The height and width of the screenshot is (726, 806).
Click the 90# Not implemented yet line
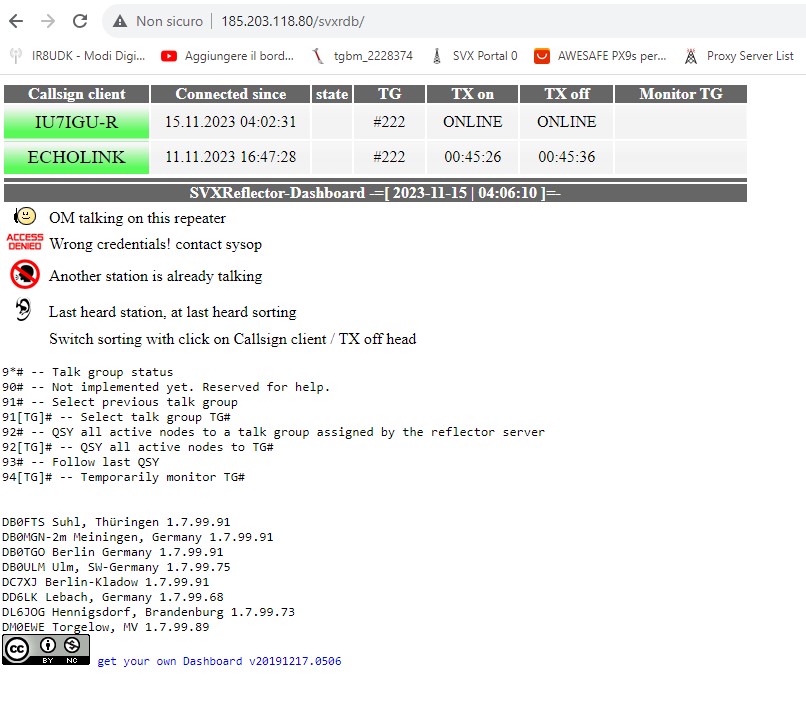(166, 387)
